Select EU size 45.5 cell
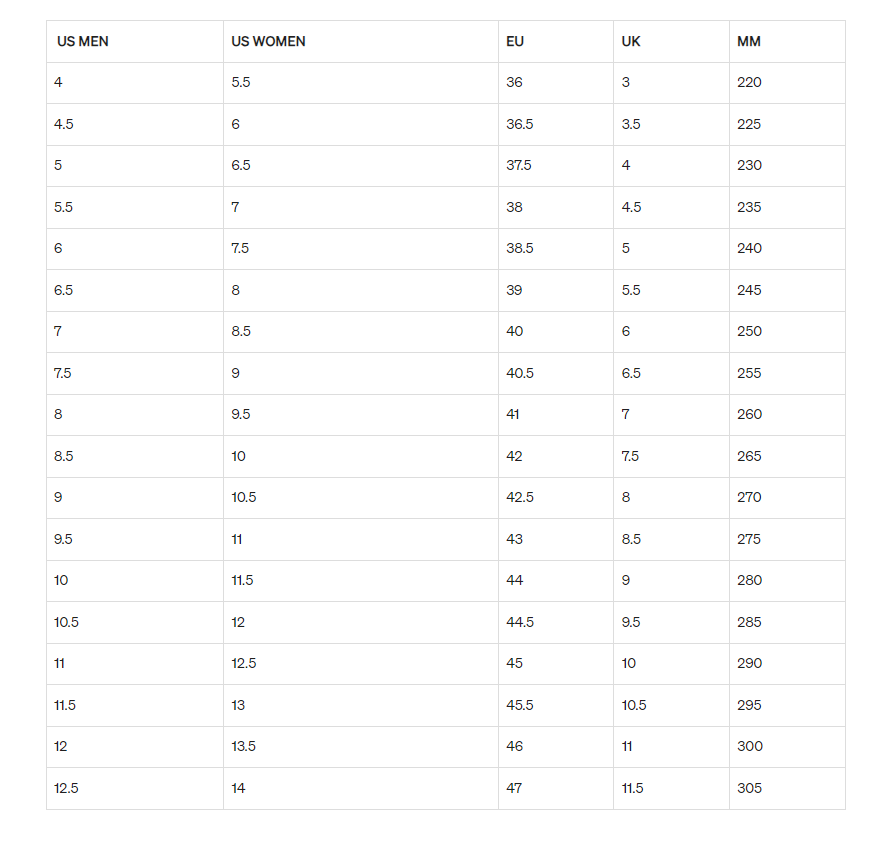The image size is (891, 843). coord(520,705)
